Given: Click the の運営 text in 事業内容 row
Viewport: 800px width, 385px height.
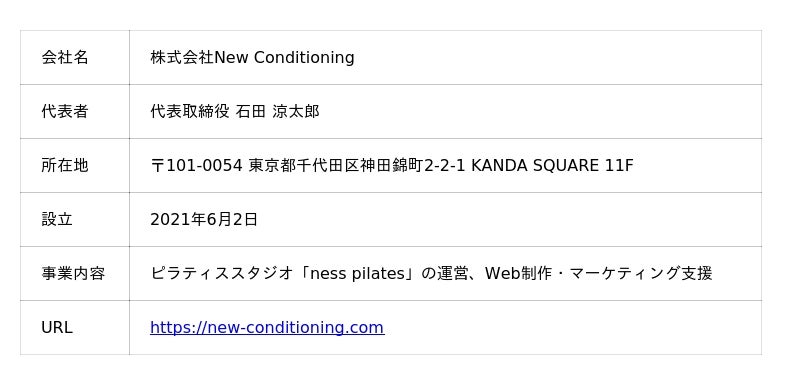Looking at the screenshot, I should (444, 273).
